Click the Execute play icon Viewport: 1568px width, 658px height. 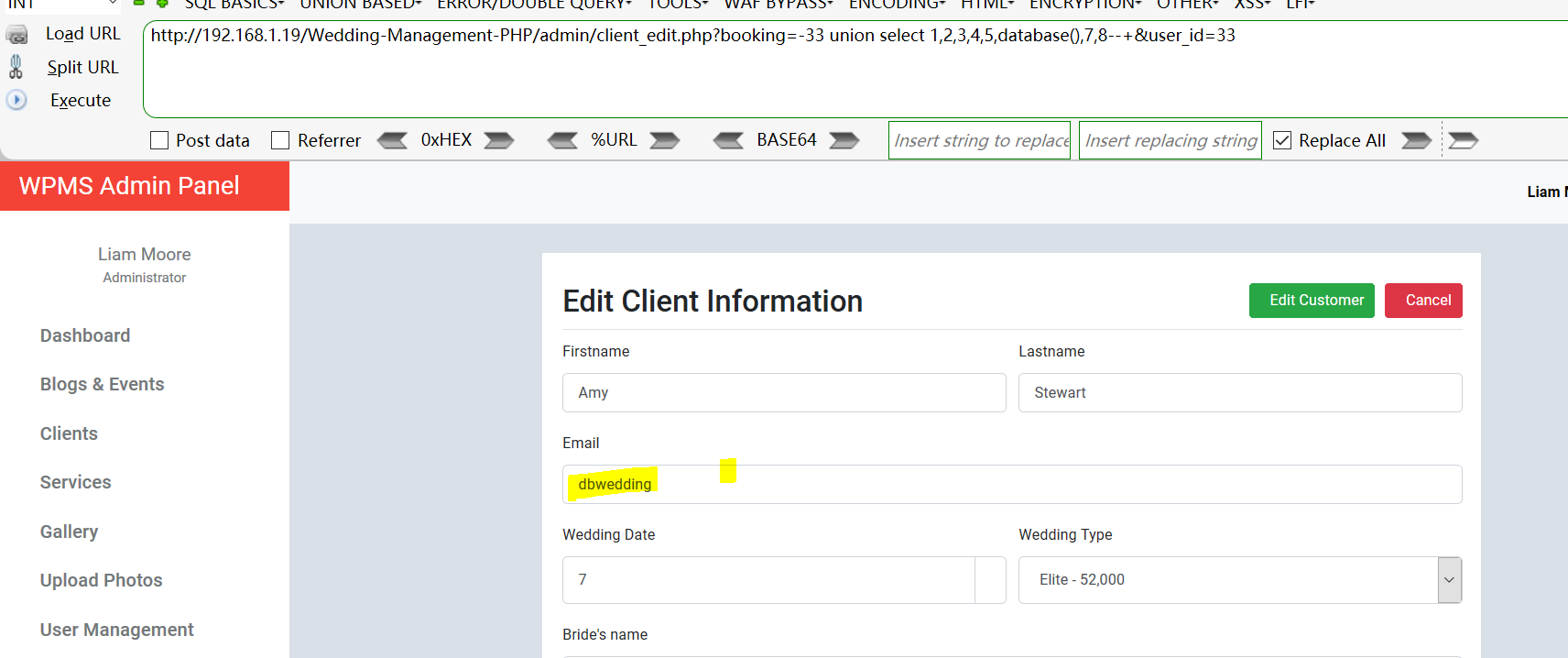click(x=16, y=100)
